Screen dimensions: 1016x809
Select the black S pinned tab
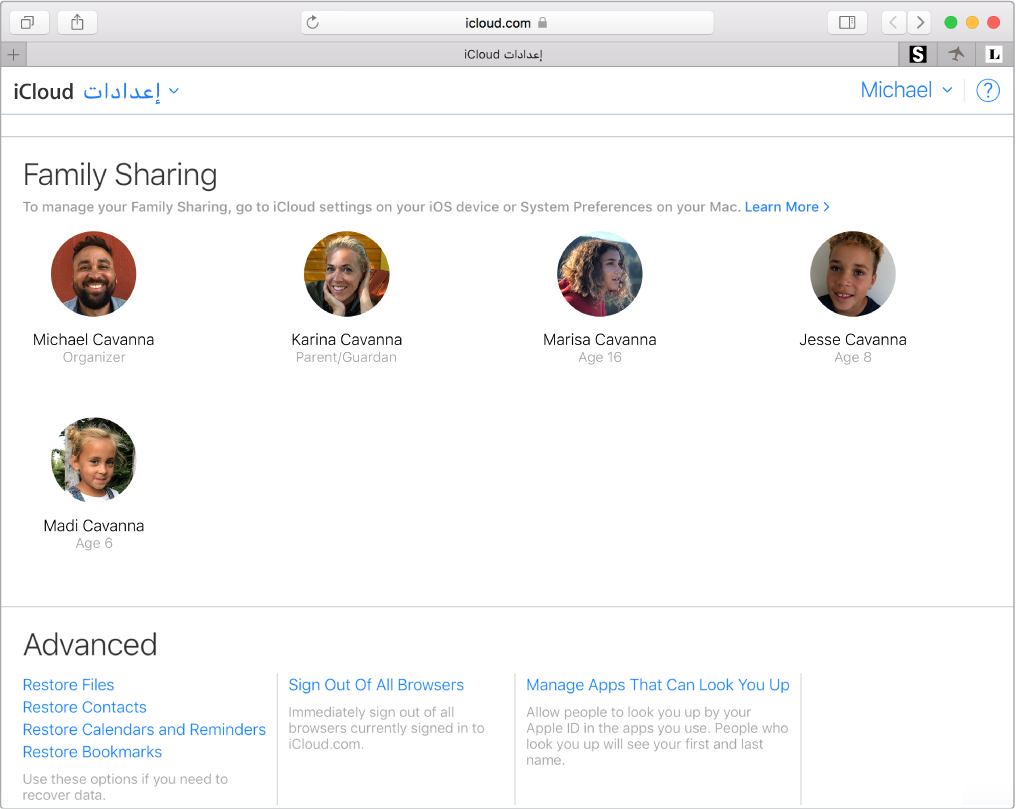click(917, 54)
